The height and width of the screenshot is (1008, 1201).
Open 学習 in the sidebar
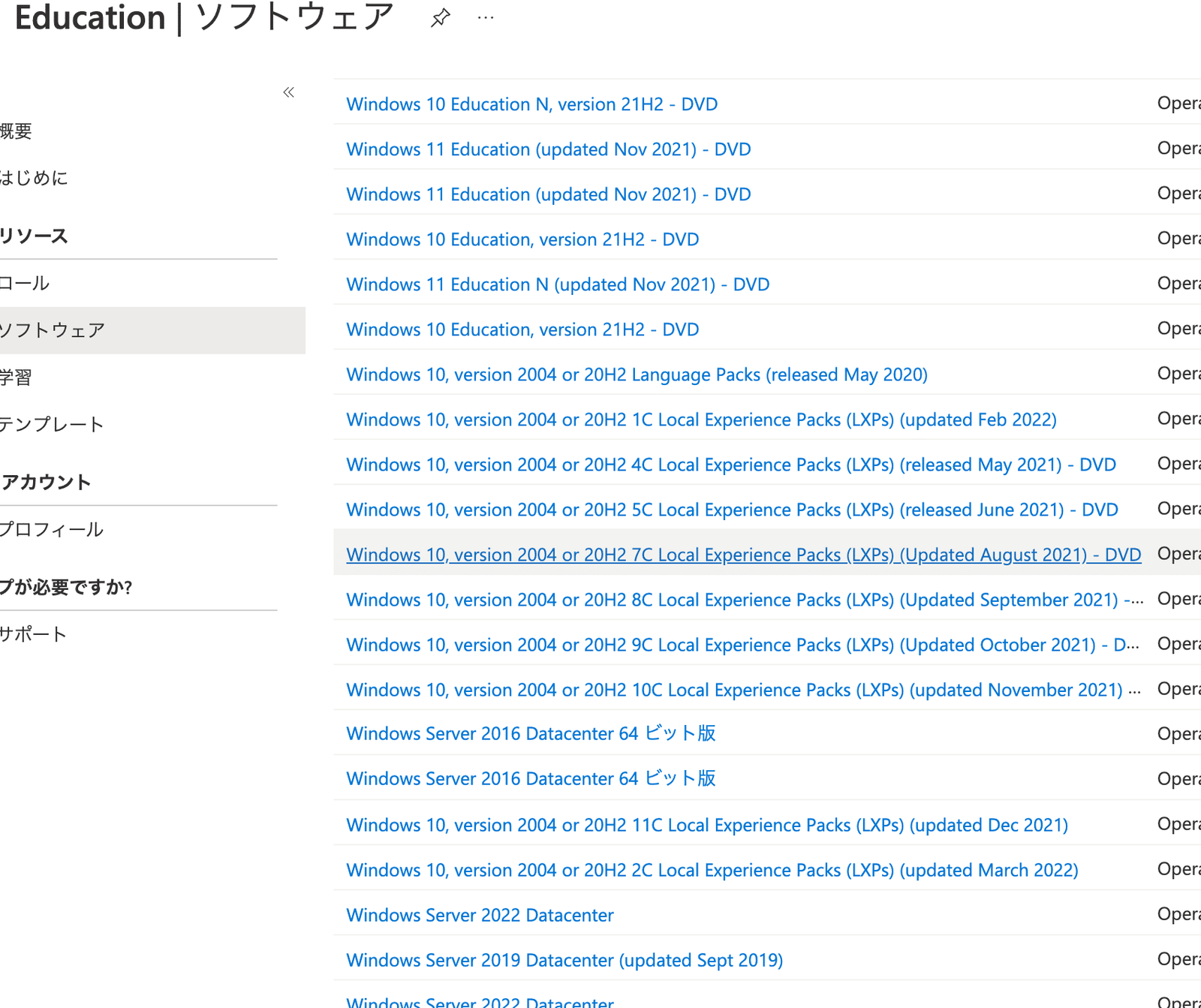point(15,377)
